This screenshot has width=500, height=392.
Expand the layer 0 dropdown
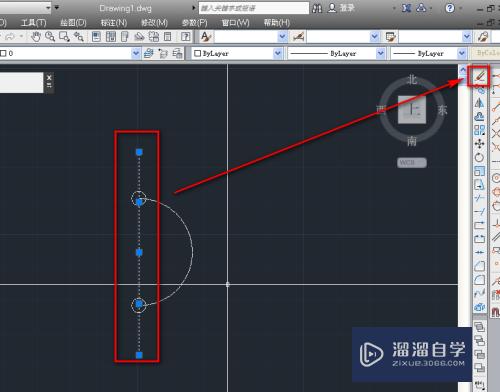(x=135, y=53)
